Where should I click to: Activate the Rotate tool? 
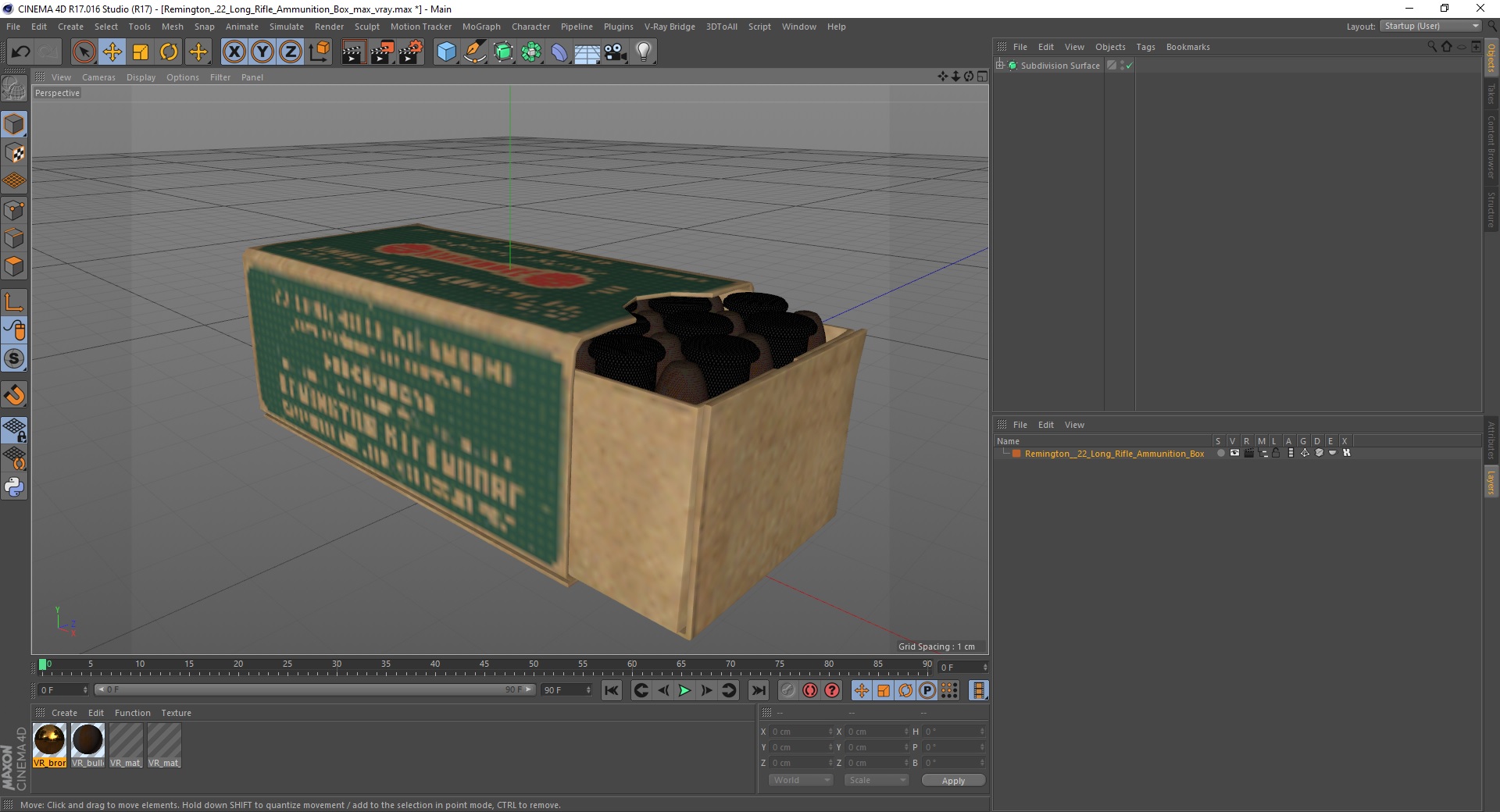[169, 52]
